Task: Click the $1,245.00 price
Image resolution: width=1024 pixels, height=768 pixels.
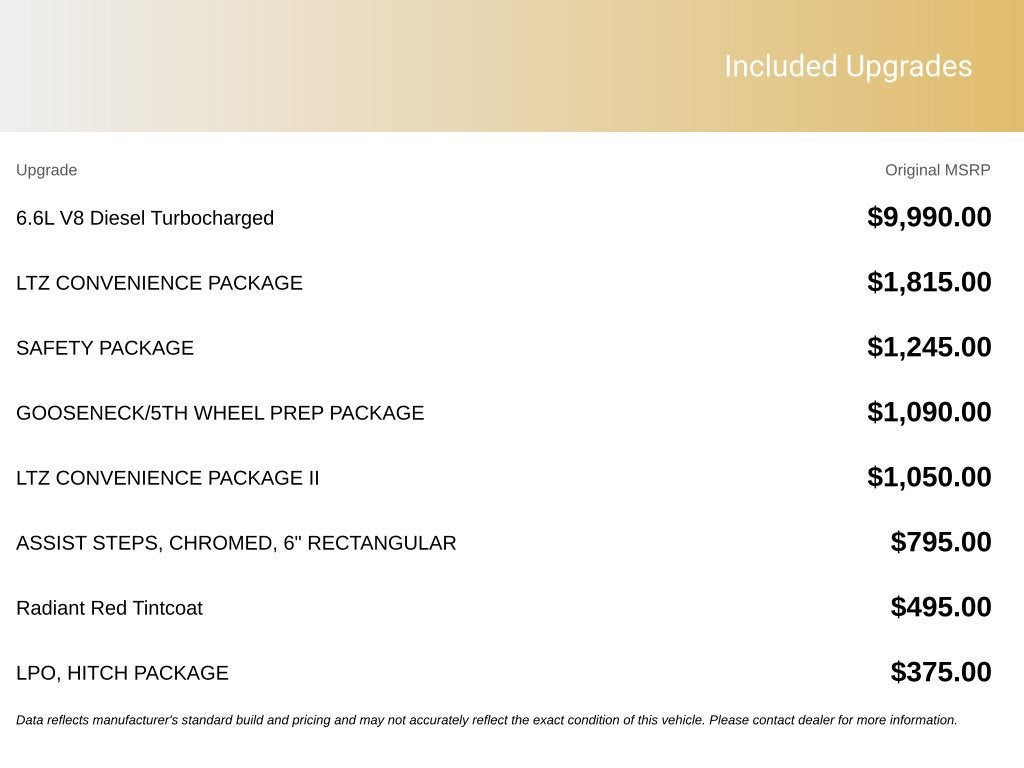Action: click(929, 347)
